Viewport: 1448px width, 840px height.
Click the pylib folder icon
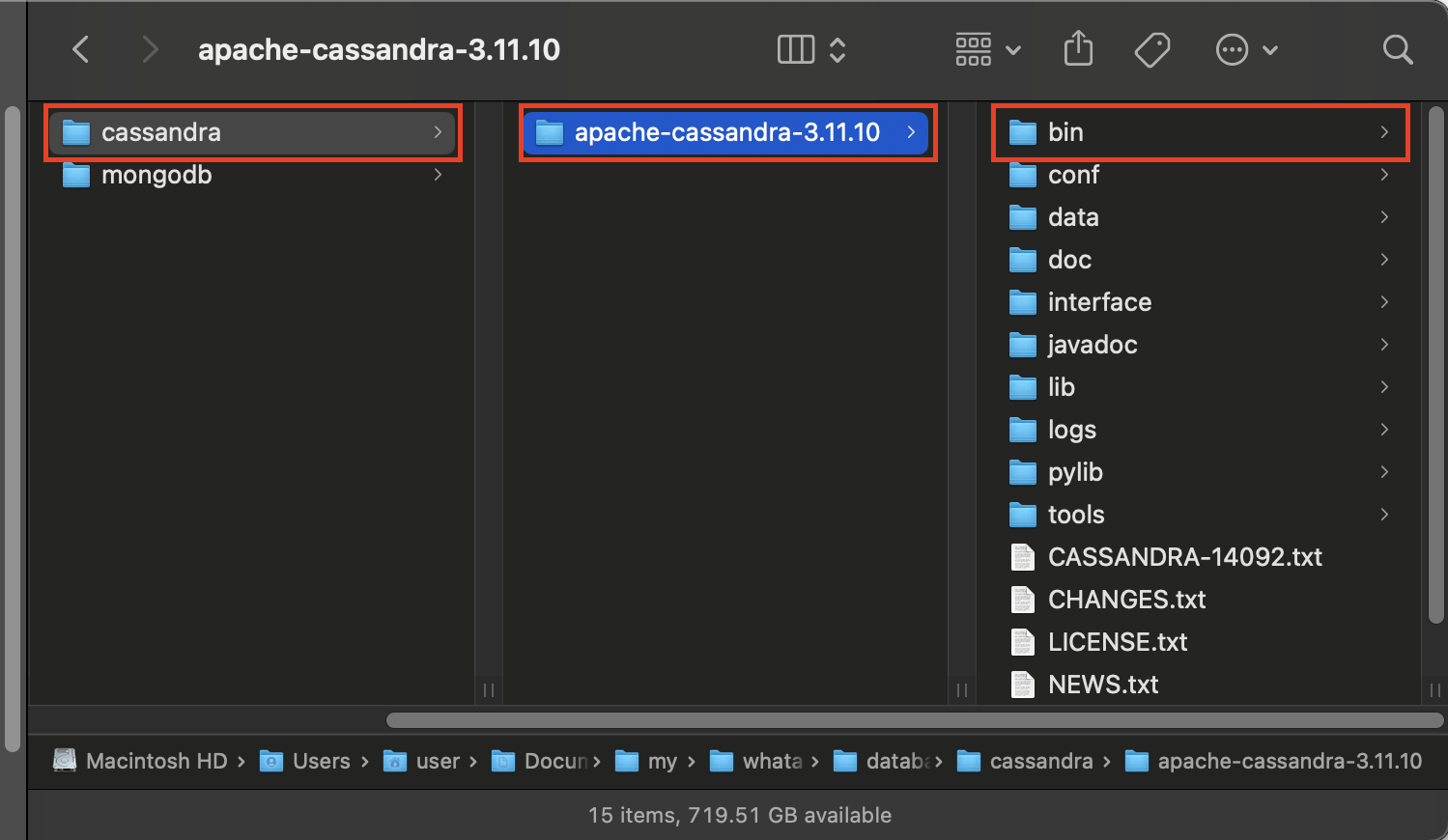[x=1023, y=472]
